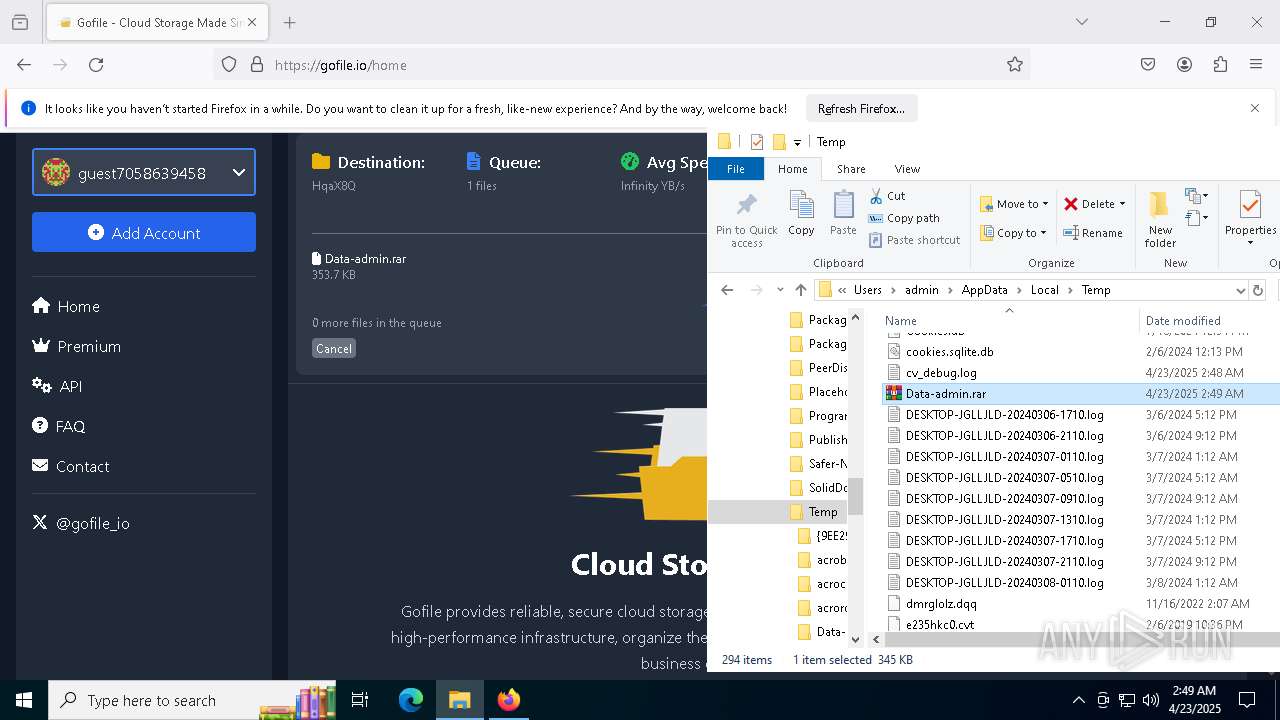1280x720 pixels.
Task: Click Rename in the Organize group
Action: tap(1093, 233)
